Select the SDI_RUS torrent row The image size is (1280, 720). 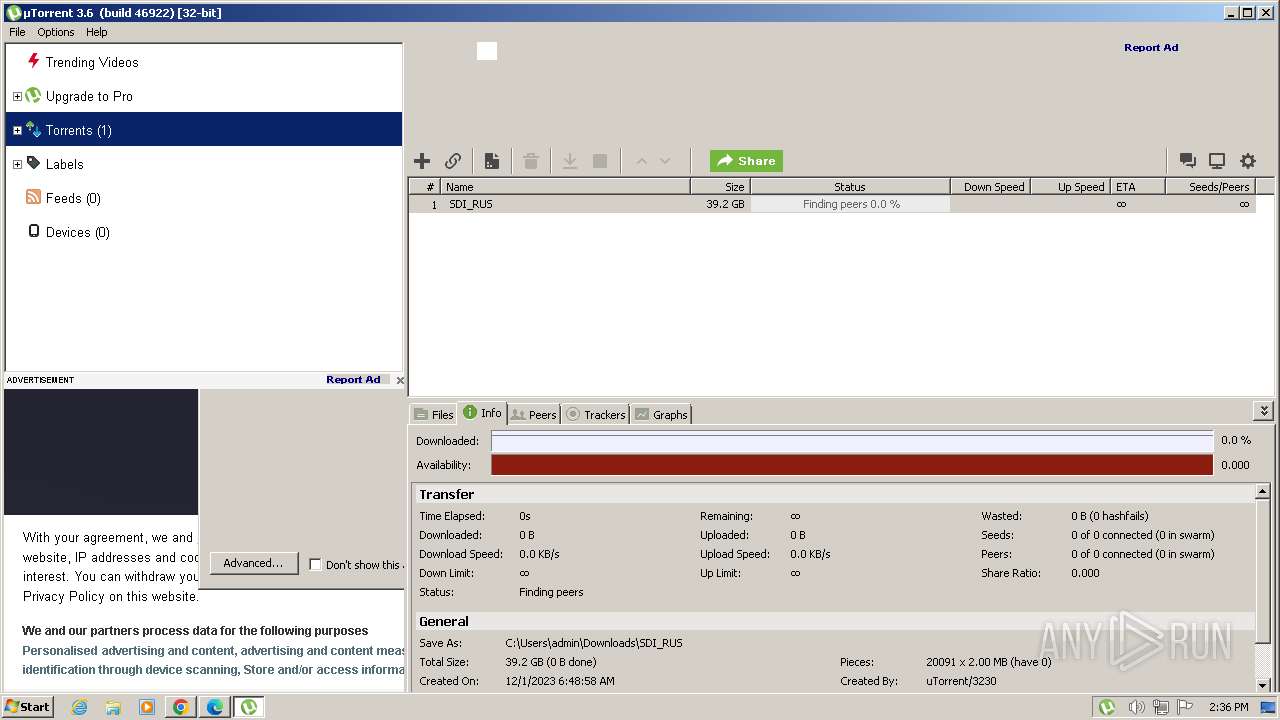point(832,204)
